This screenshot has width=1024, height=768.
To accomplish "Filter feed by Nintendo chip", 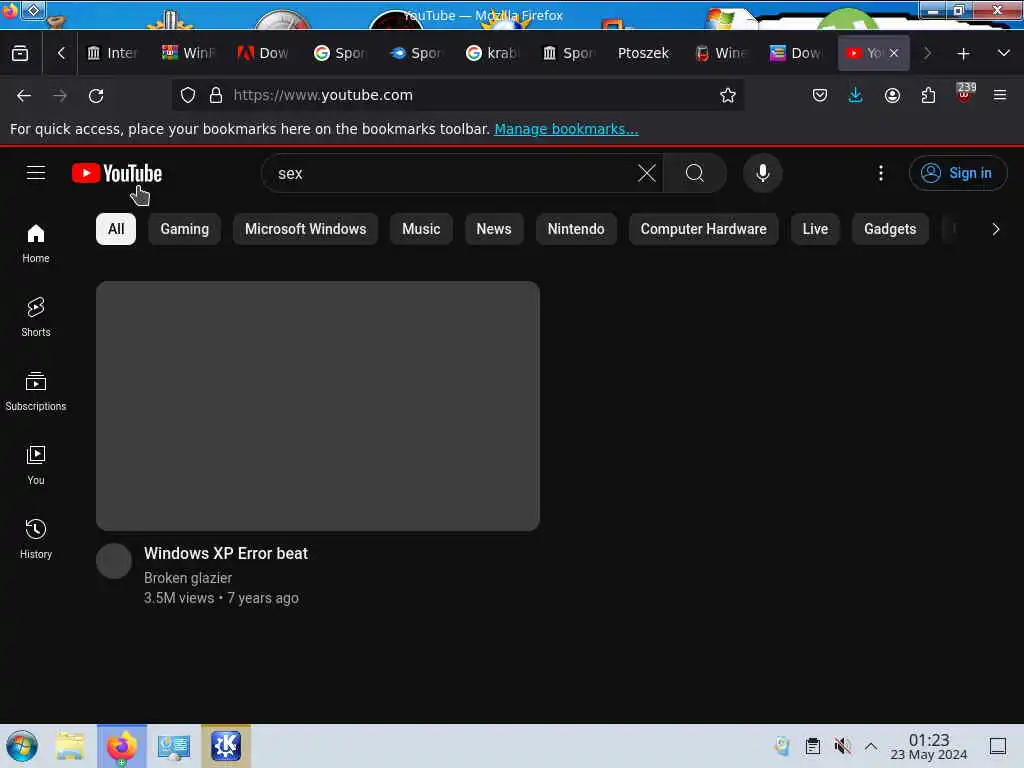I will tap(576, 229).
